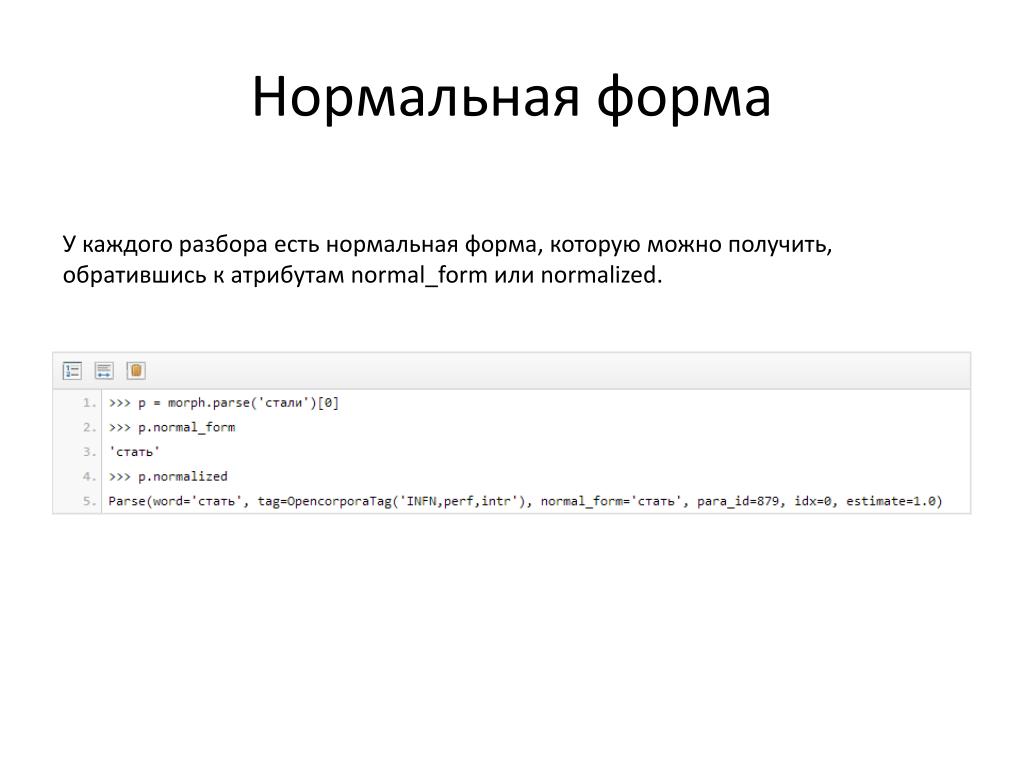The width and height of the screenshot is (1024, 768).
Task: Toggle line numbers icon in code toolbar
Action: click(72, 371)
